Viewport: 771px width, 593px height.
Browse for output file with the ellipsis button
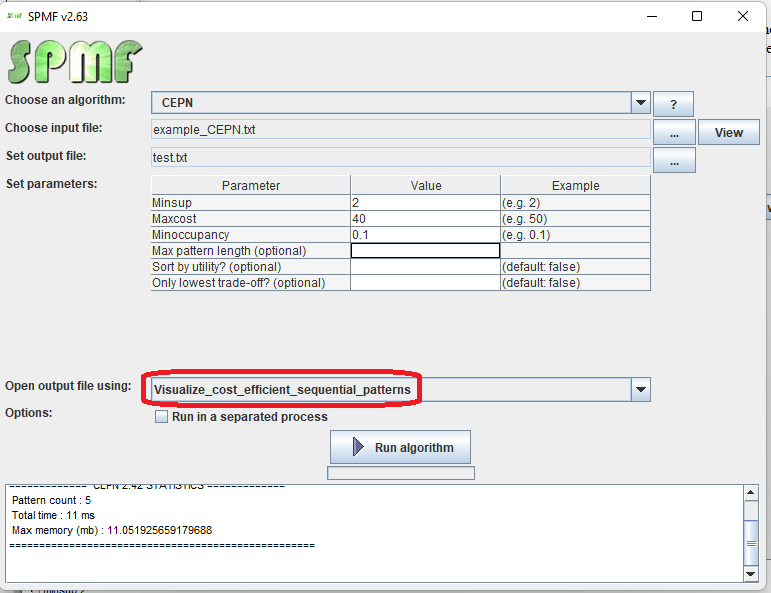tap(674, 160)
